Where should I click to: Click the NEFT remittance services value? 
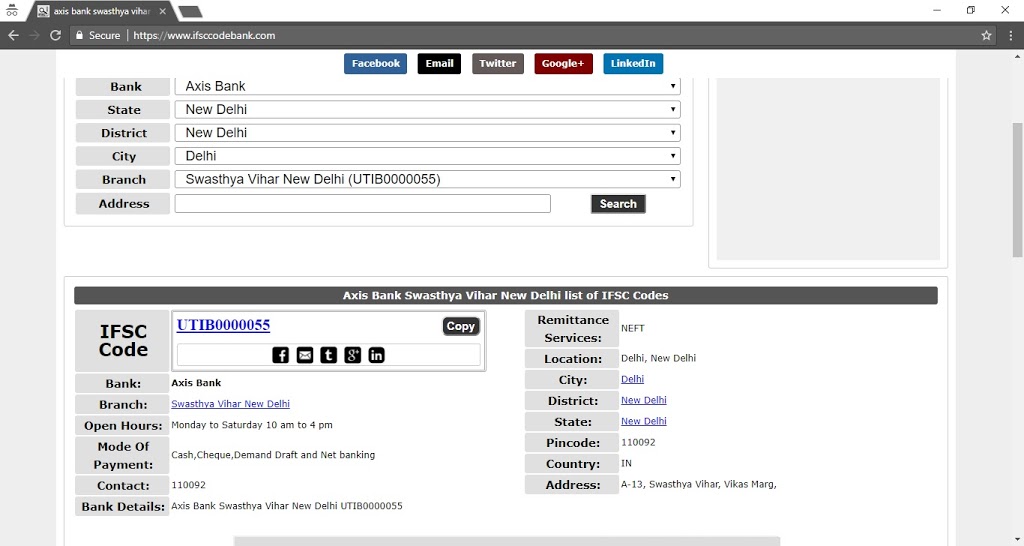pos(633,328)
